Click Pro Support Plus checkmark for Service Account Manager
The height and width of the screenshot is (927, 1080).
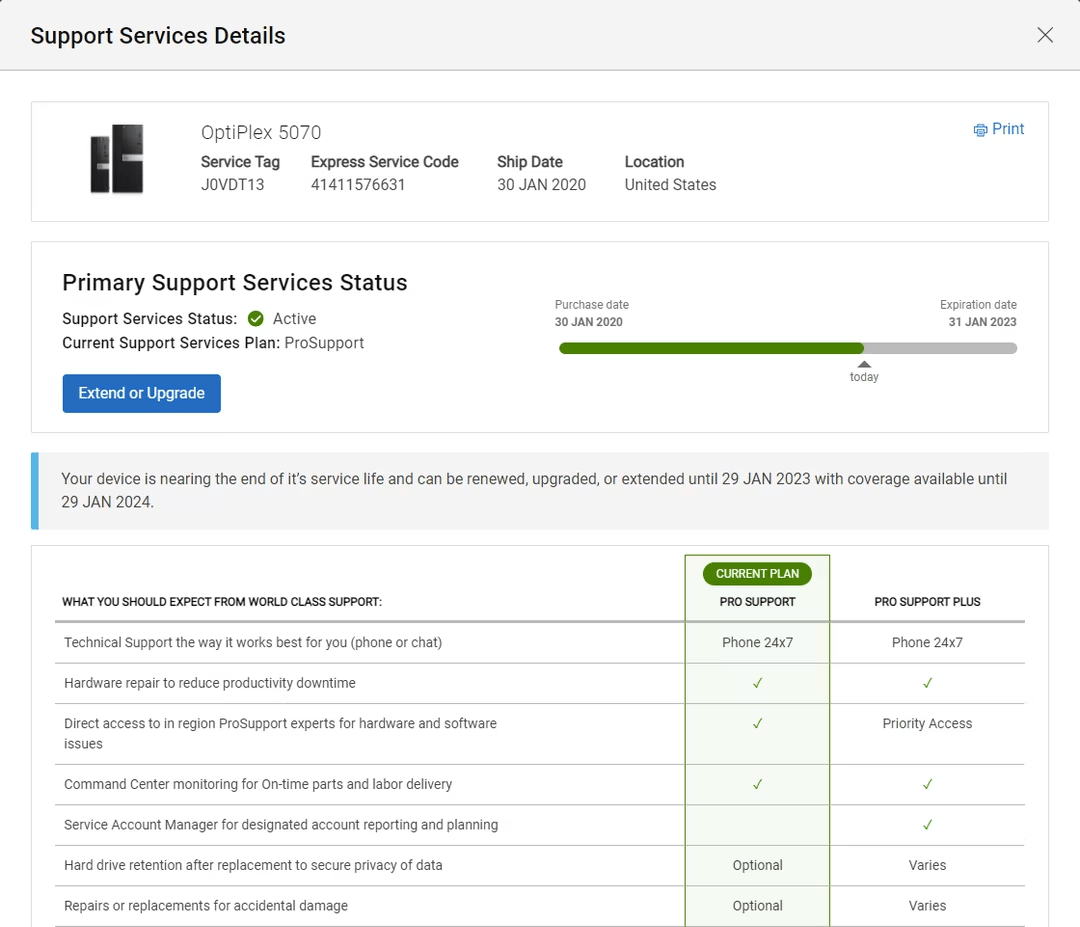pos(928,825)
